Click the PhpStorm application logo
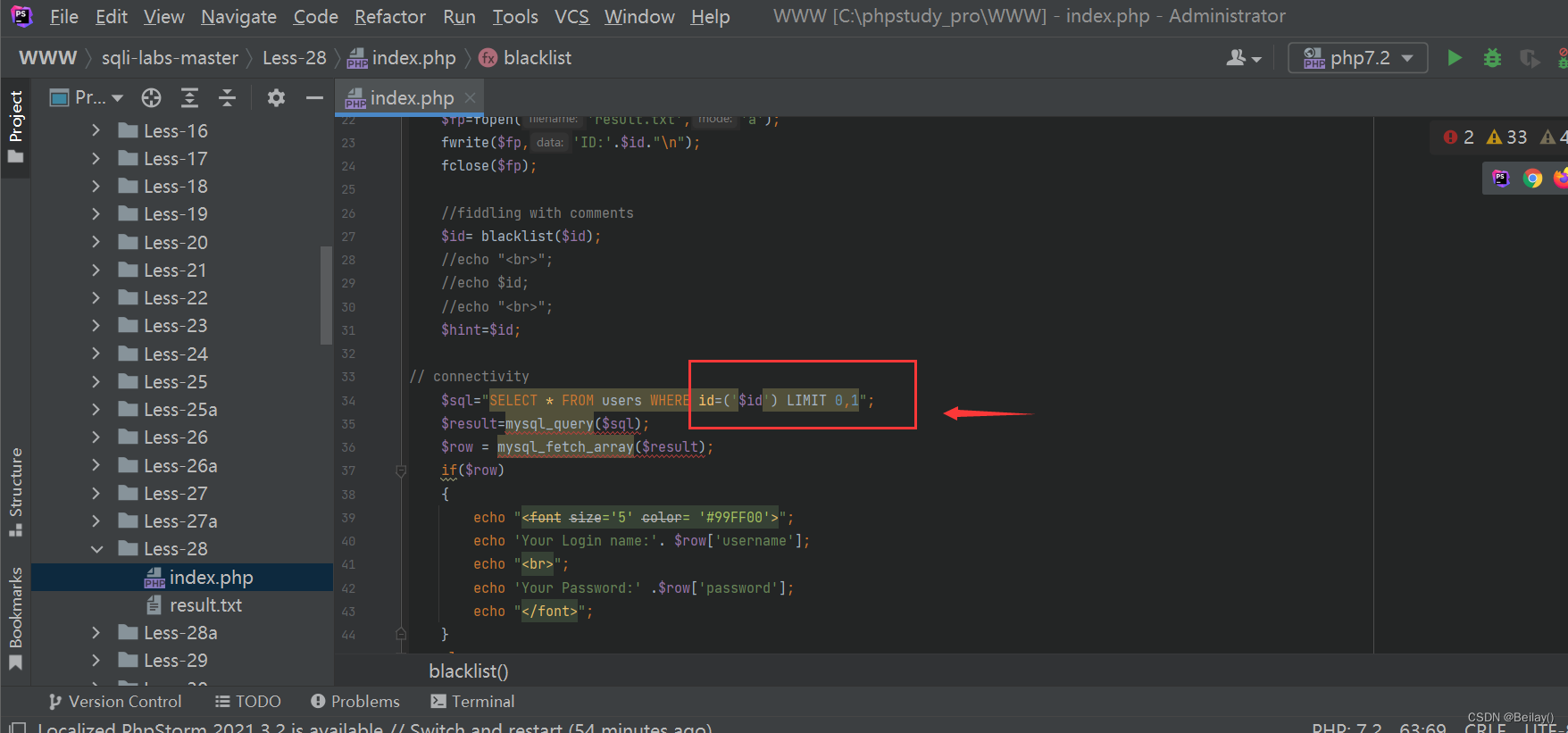 [x=21, y=16]
